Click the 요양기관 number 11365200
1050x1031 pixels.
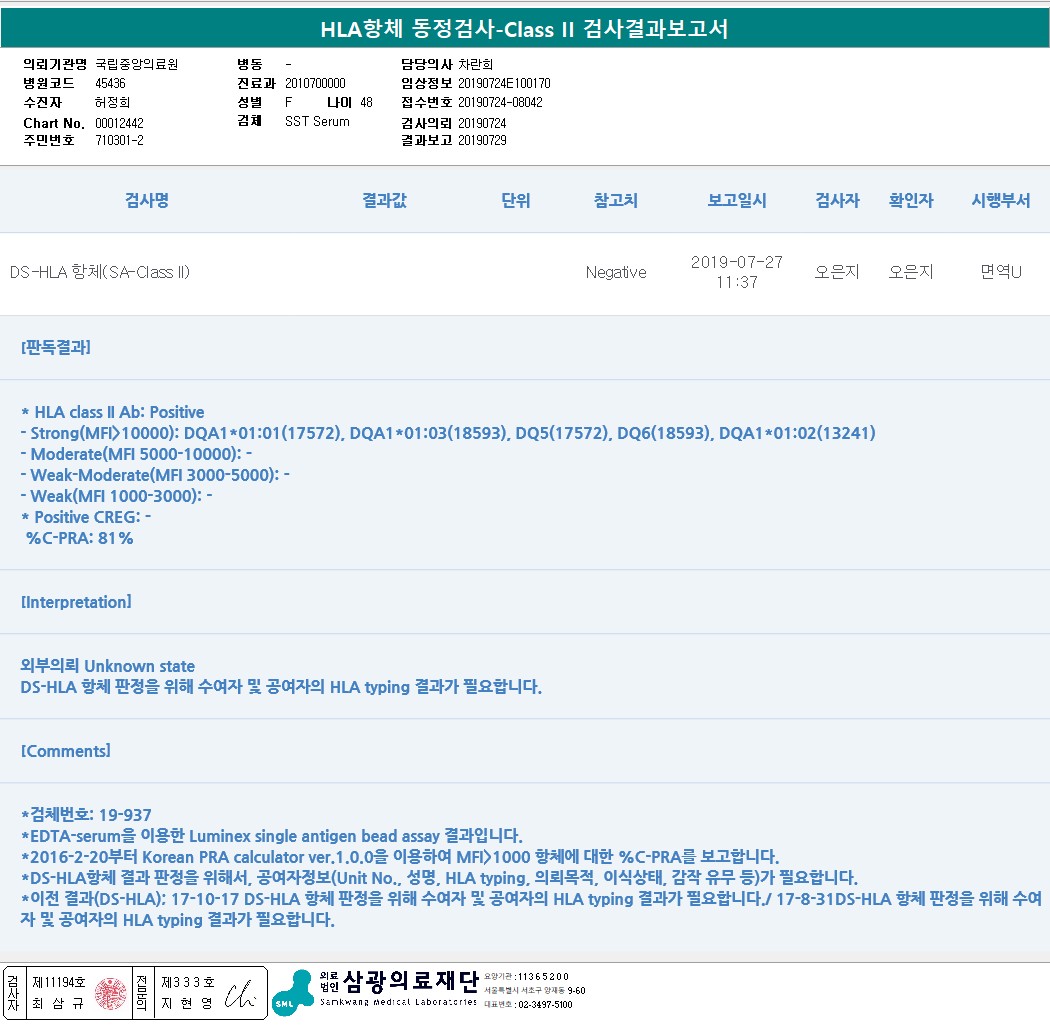(x=543, y=977)
